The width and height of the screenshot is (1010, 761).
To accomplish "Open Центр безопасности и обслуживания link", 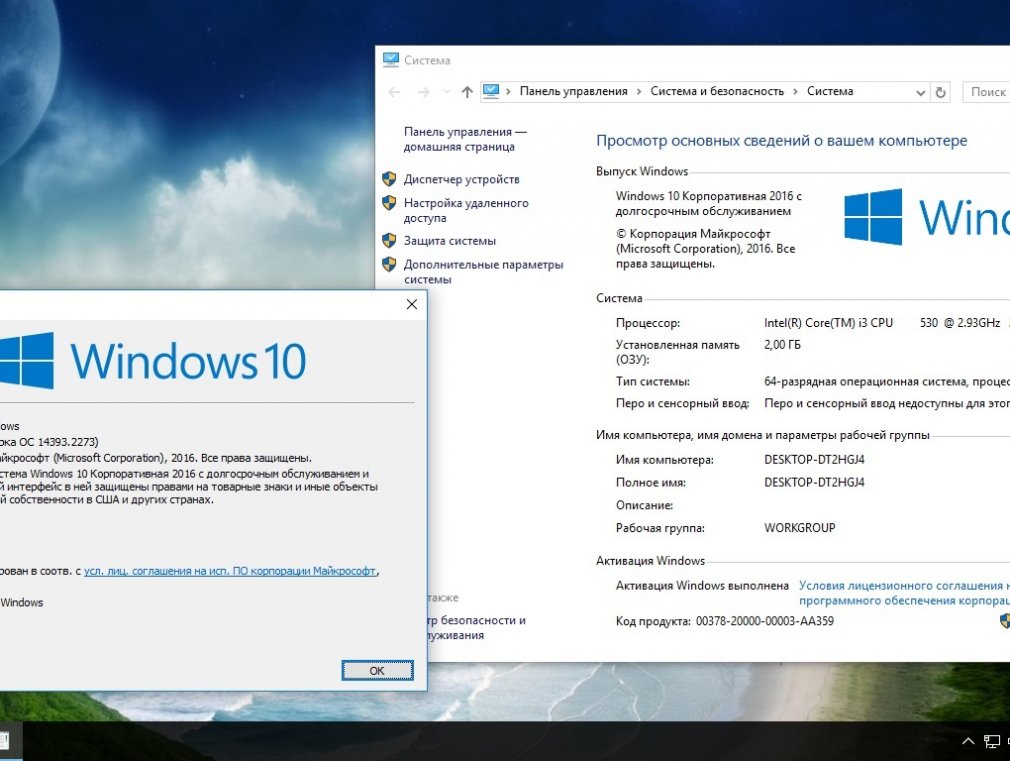I will pyautogui.click(x=477, y=628).
